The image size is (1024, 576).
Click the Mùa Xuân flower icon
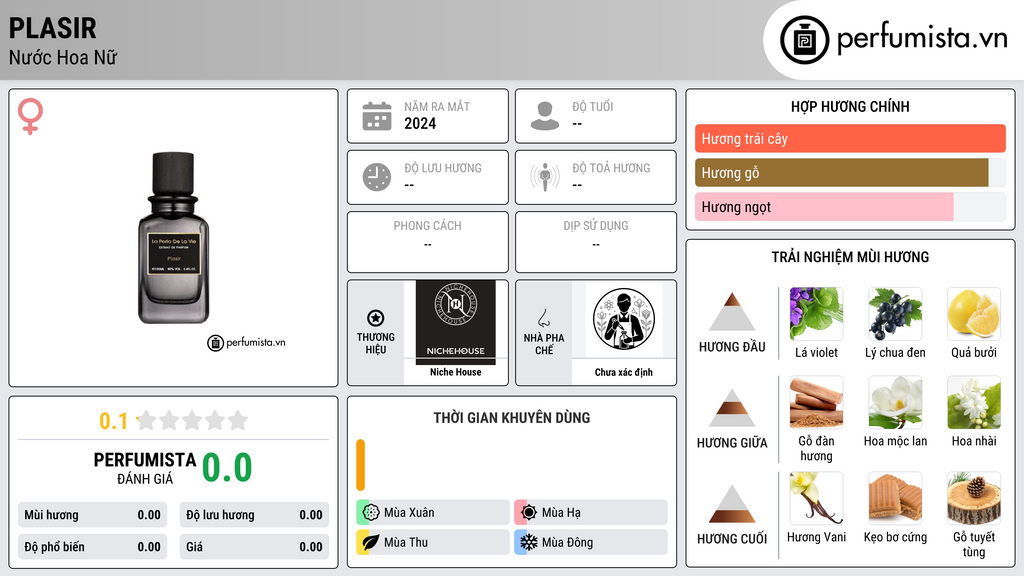tap(371, 512)
